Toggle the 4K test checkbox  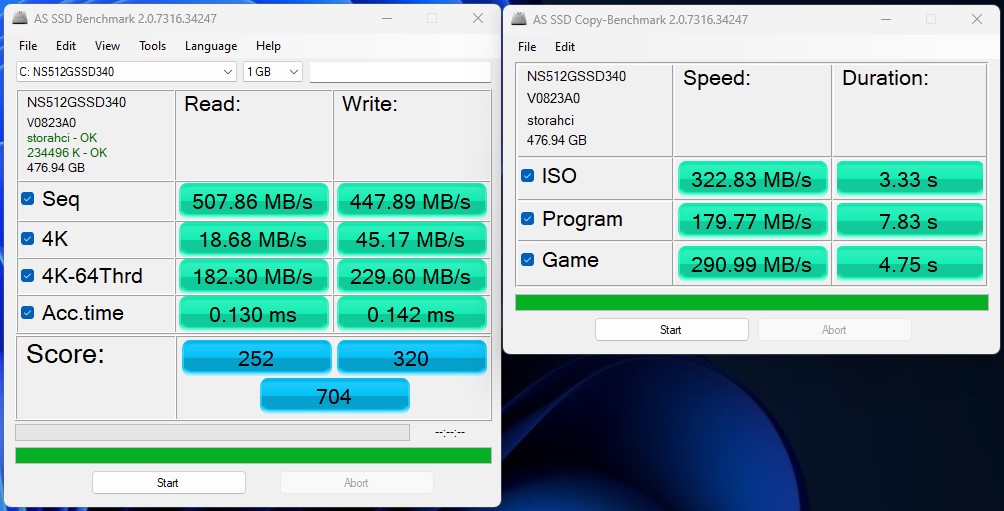(x=28, y=239)
